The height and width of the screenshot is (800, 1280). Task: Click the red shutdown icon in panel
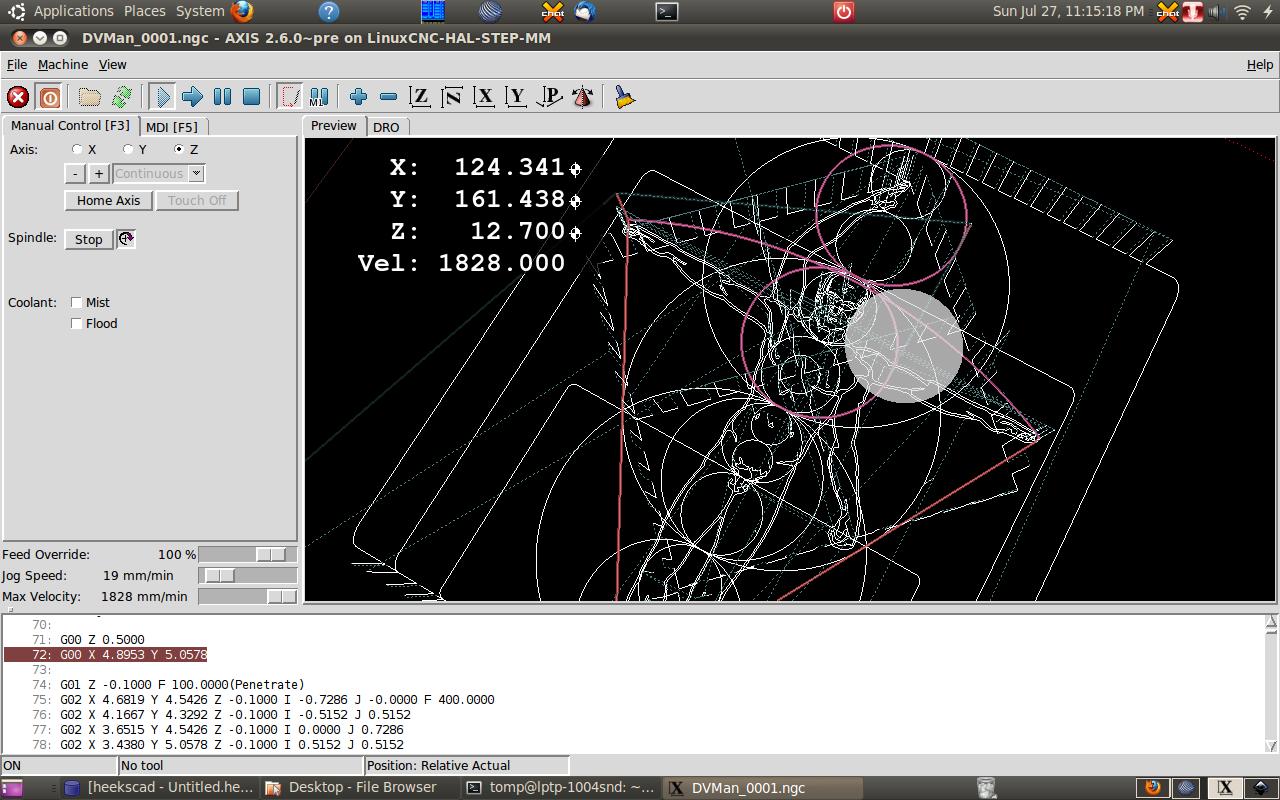(844, 12)
